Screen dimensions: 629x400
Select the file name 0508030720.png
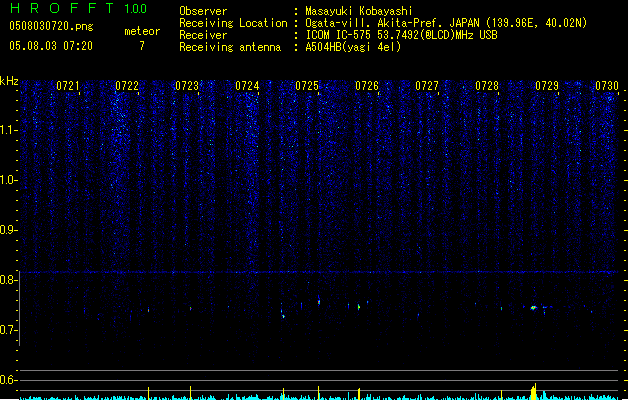[51, 26]
